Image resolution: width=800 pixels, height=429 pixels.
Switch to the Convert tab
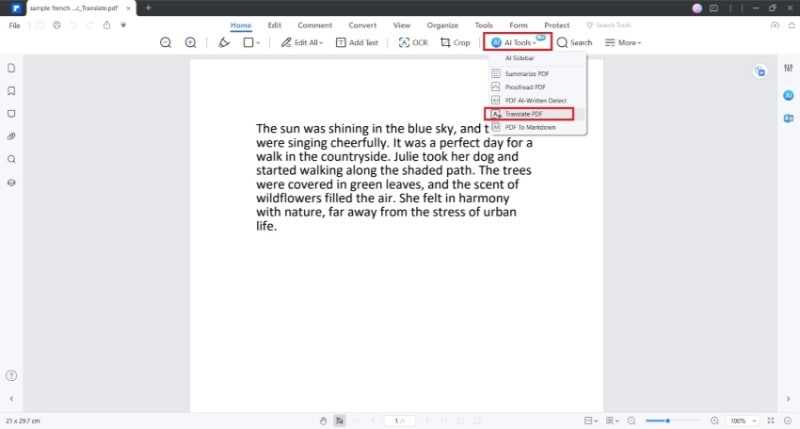362,25
